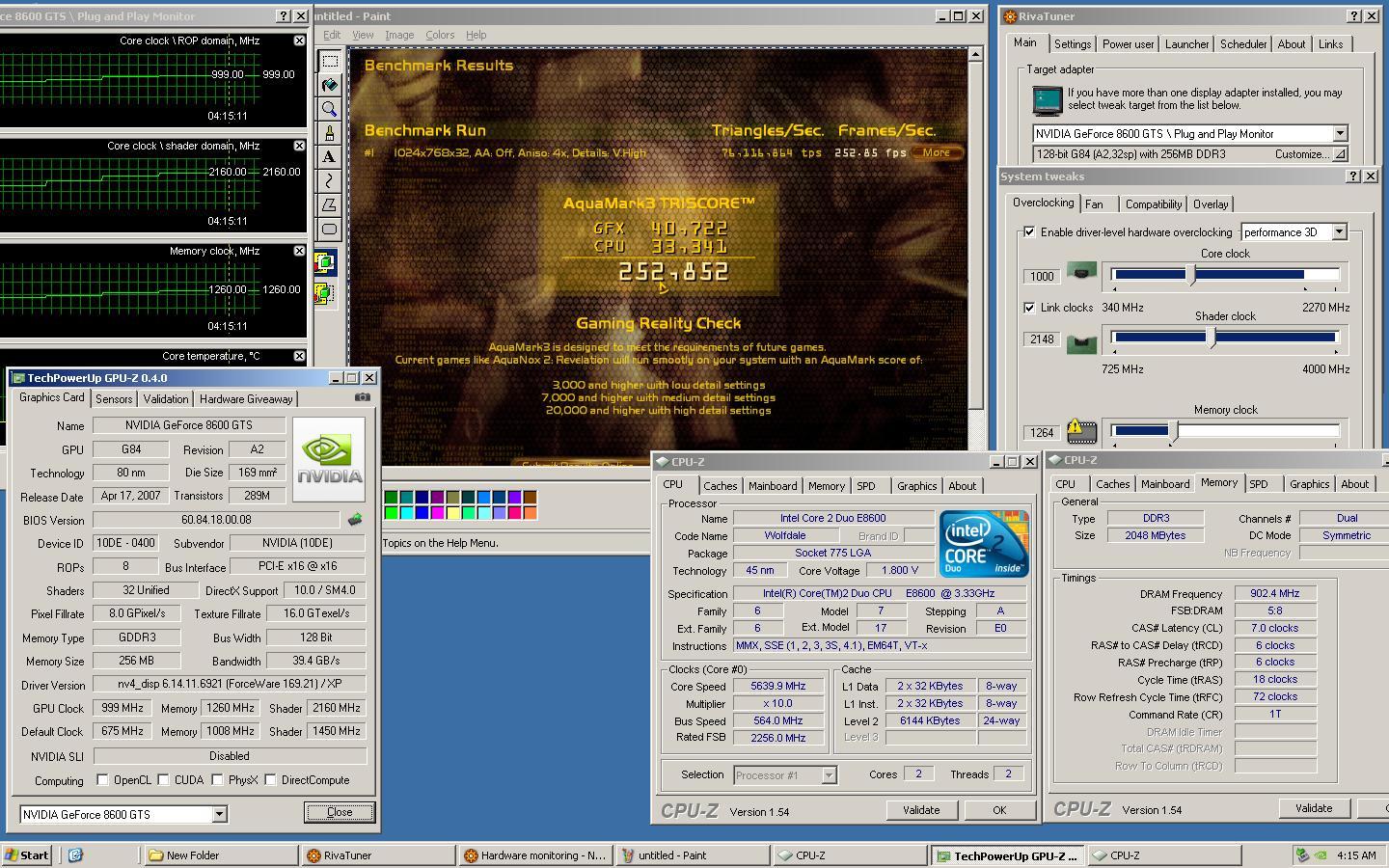Open the Hardware Giveaway tab in GPU-Z
Viewport: 1389px width, 868px height.
click(x=246, y=398)
